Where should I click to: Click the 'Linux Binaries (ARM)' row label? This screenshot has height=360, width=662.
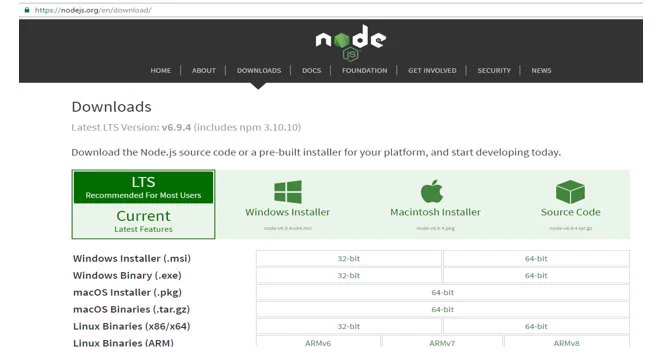[x=123, y=343]
